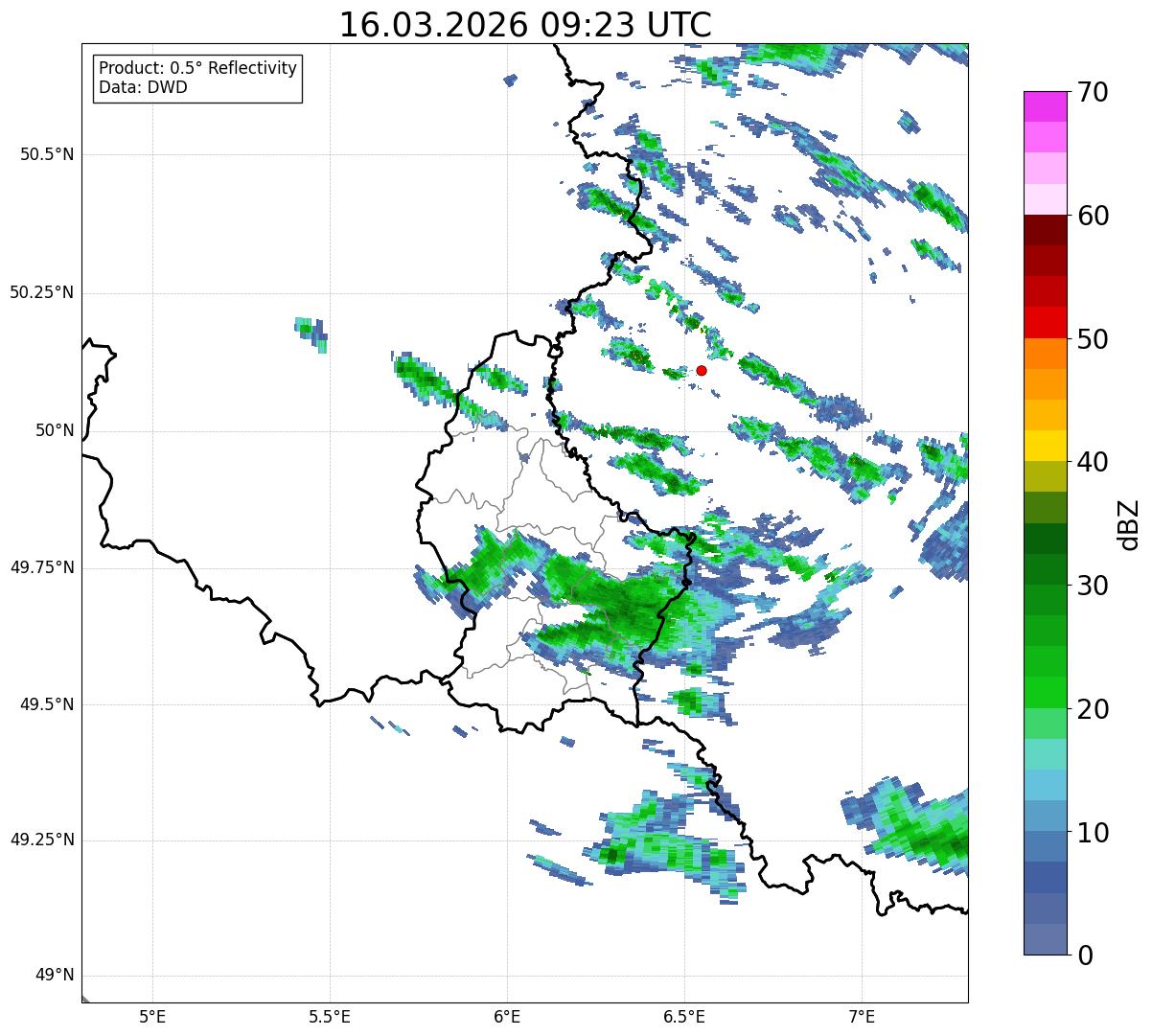Screen dimensions: 1152x1036
Task: Click the bright red colorbar swatch above 50
Action: [1046, 323]
